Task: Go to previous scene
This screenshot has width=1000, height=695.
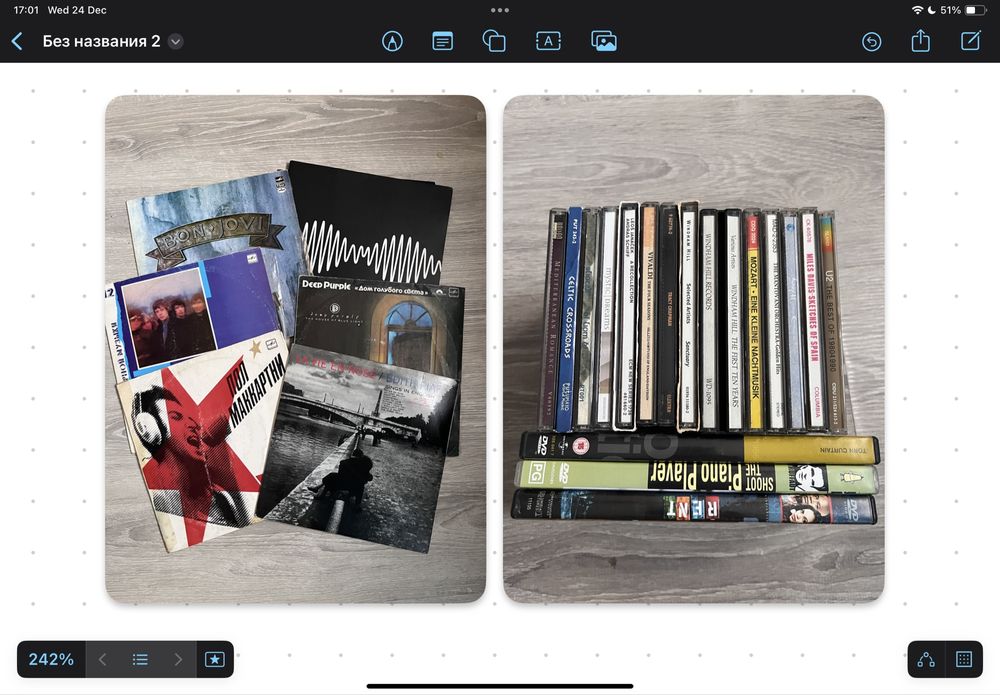Action: pos(103,659)
